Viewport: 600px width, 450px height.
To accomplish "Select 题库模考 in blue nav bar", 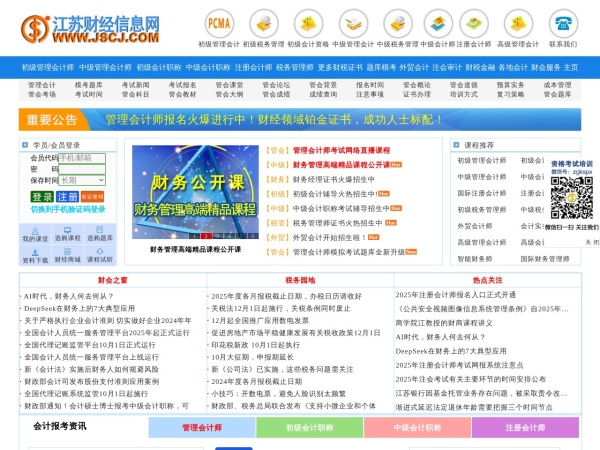I will point(381,67).
